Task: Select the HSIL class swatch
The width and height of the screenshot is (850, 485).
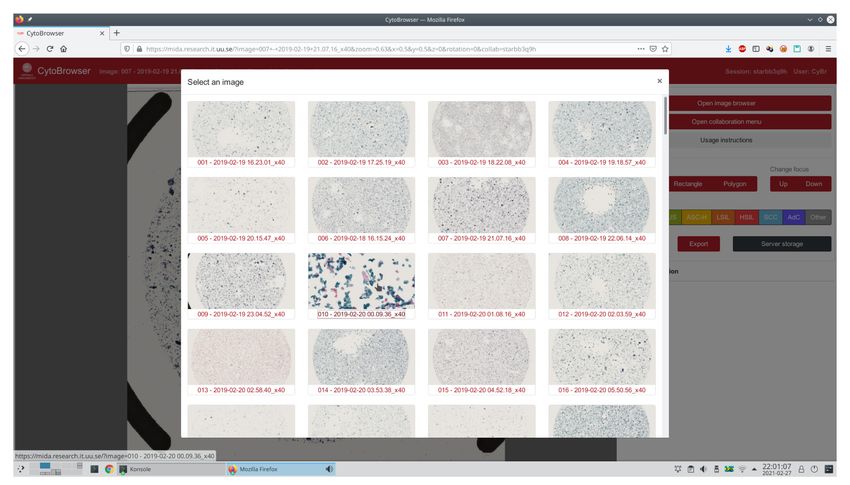Action: 746,217
